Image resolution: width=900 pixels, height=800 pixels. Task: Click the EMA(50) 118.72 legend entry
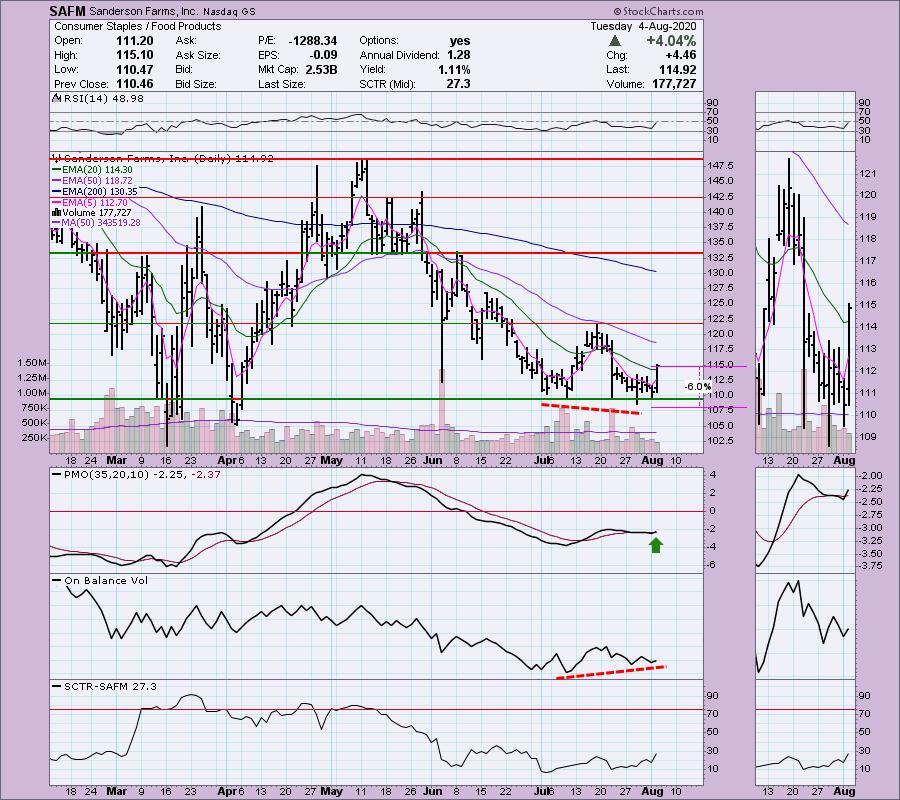(92, 181)
